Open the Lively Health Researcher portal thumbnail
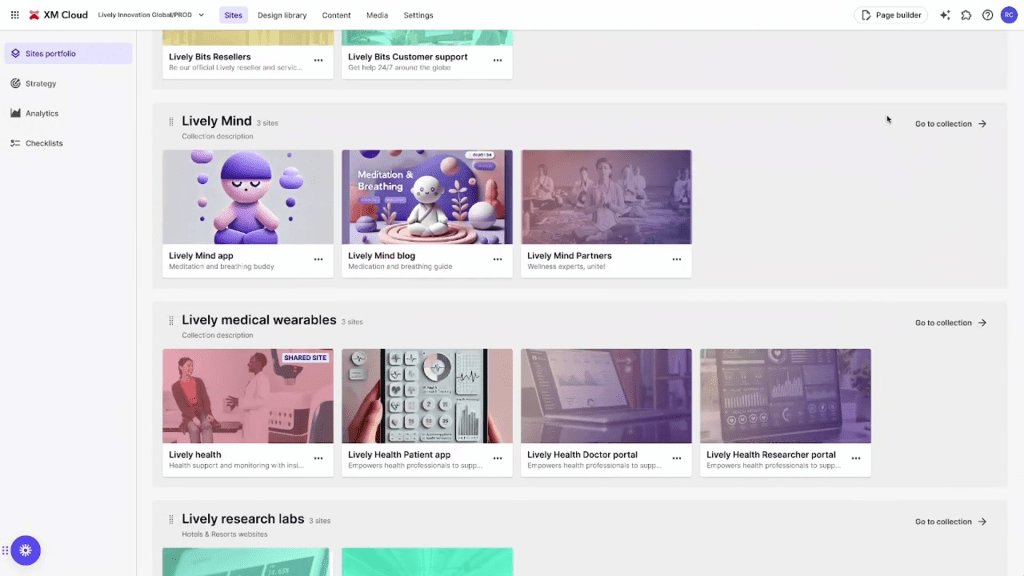The image size is (1024, 576). point(785,396)
